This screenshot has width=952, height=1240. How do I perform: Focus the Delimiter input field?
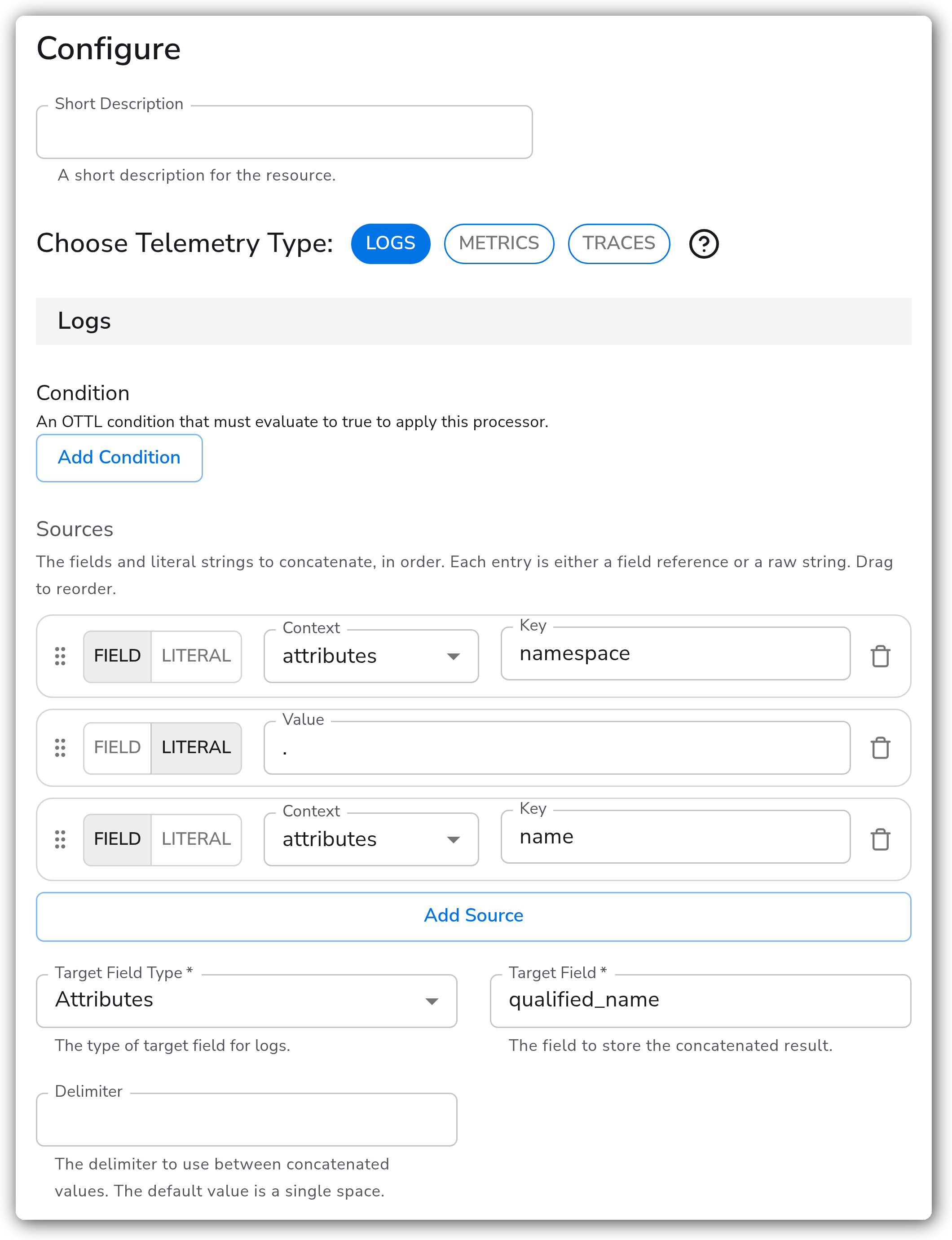tap(247, 1119)
